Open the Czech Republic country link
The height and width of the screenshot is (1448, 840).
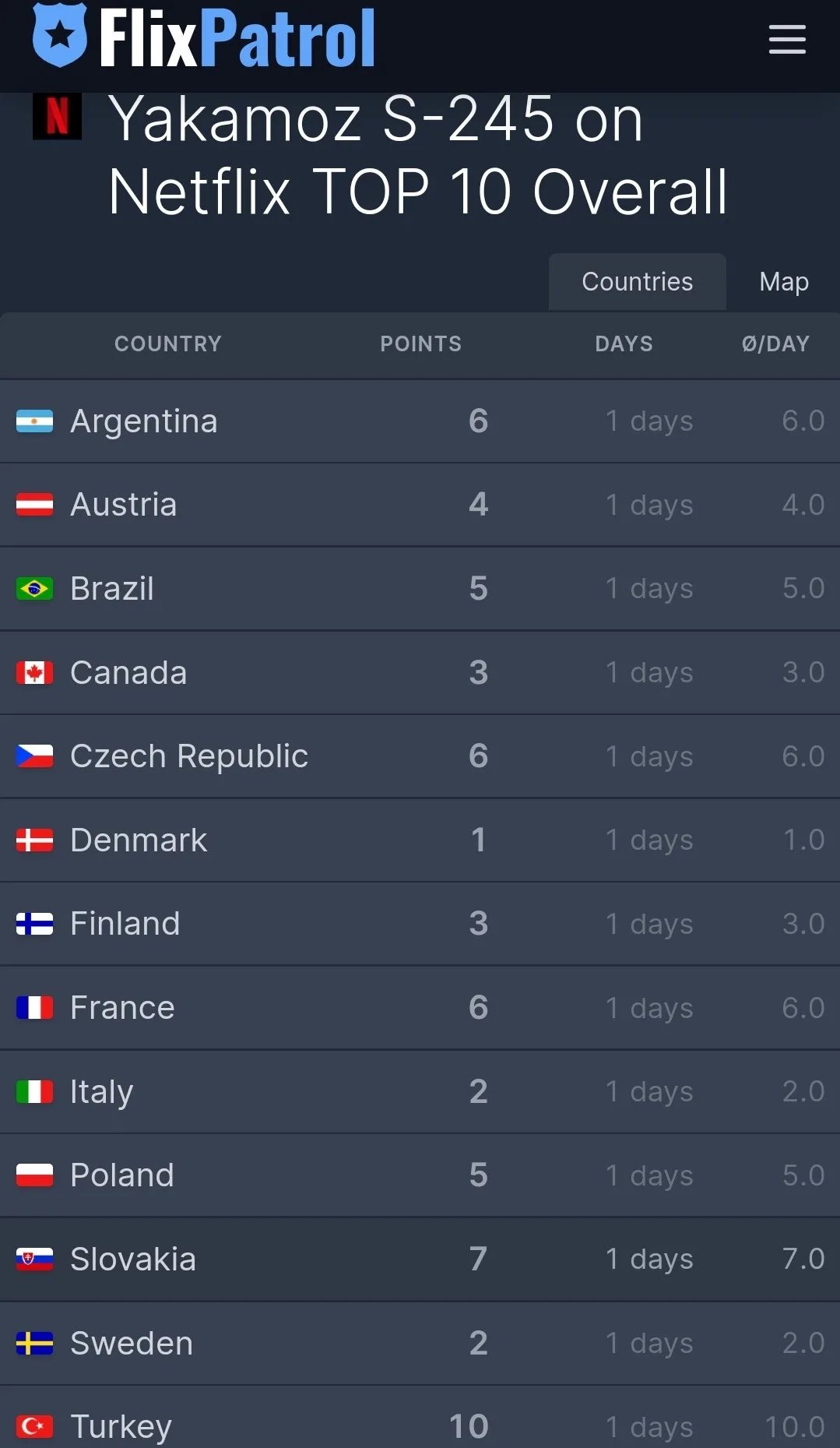189,756
